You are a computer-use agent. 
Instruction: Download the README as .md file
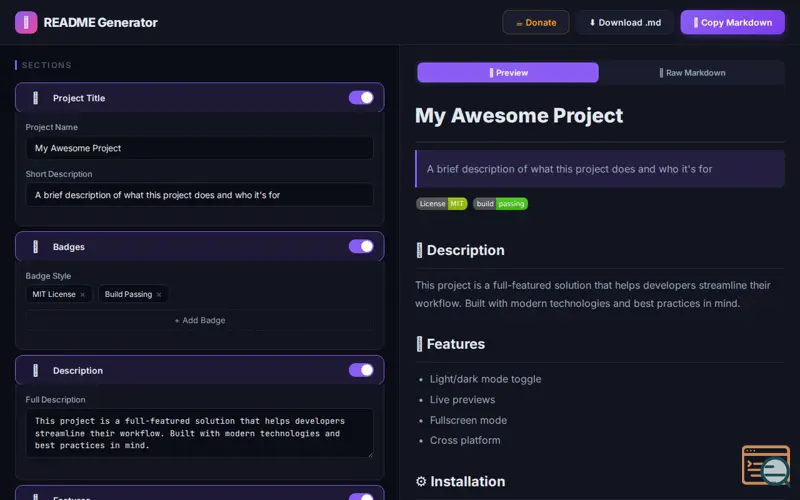tap(625, 22)
